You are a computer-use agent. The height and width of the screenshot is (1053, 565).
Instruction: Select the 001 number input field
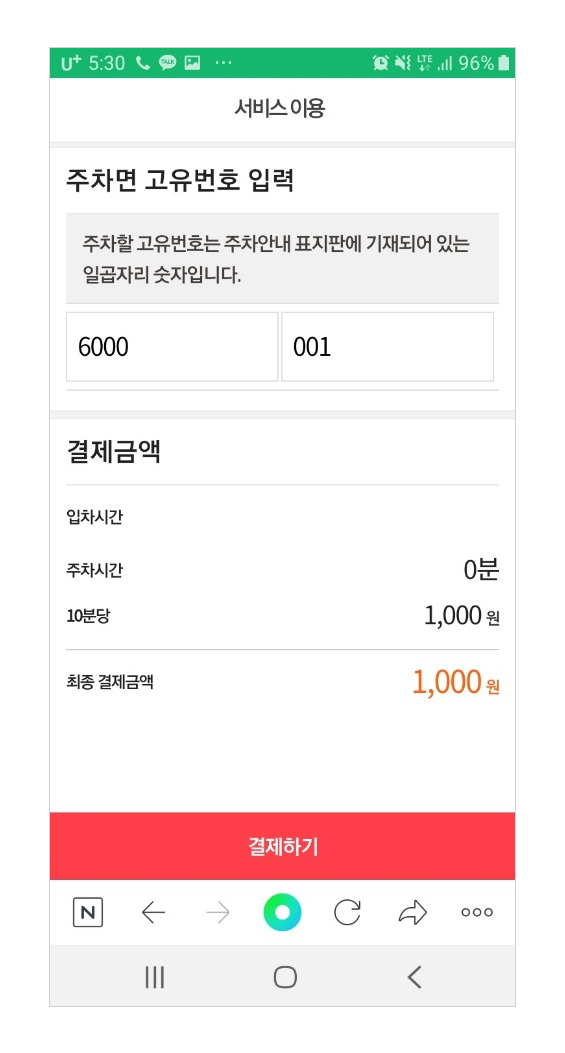pyautogui.click(x=388, y=347)
